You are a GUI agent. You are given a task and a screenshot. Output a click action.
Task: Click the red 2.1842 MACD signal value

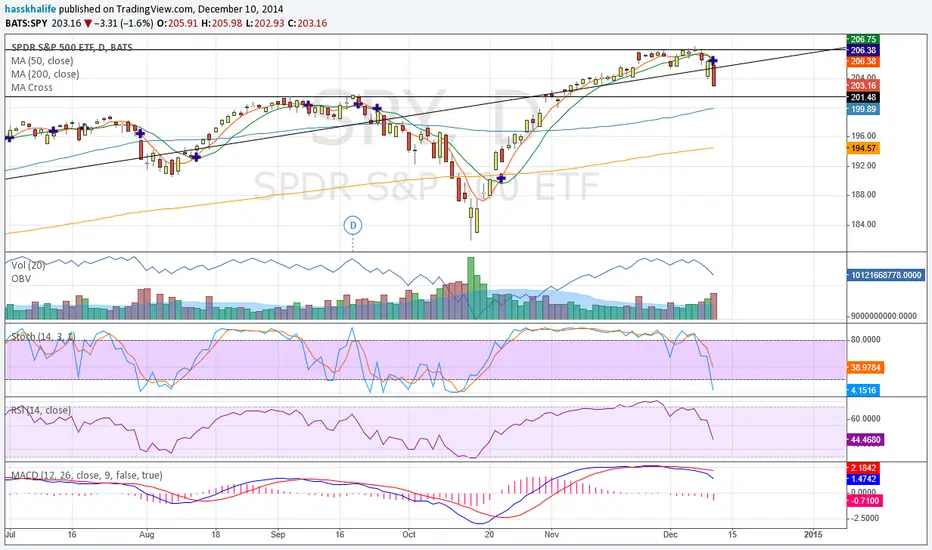(863, 468)
